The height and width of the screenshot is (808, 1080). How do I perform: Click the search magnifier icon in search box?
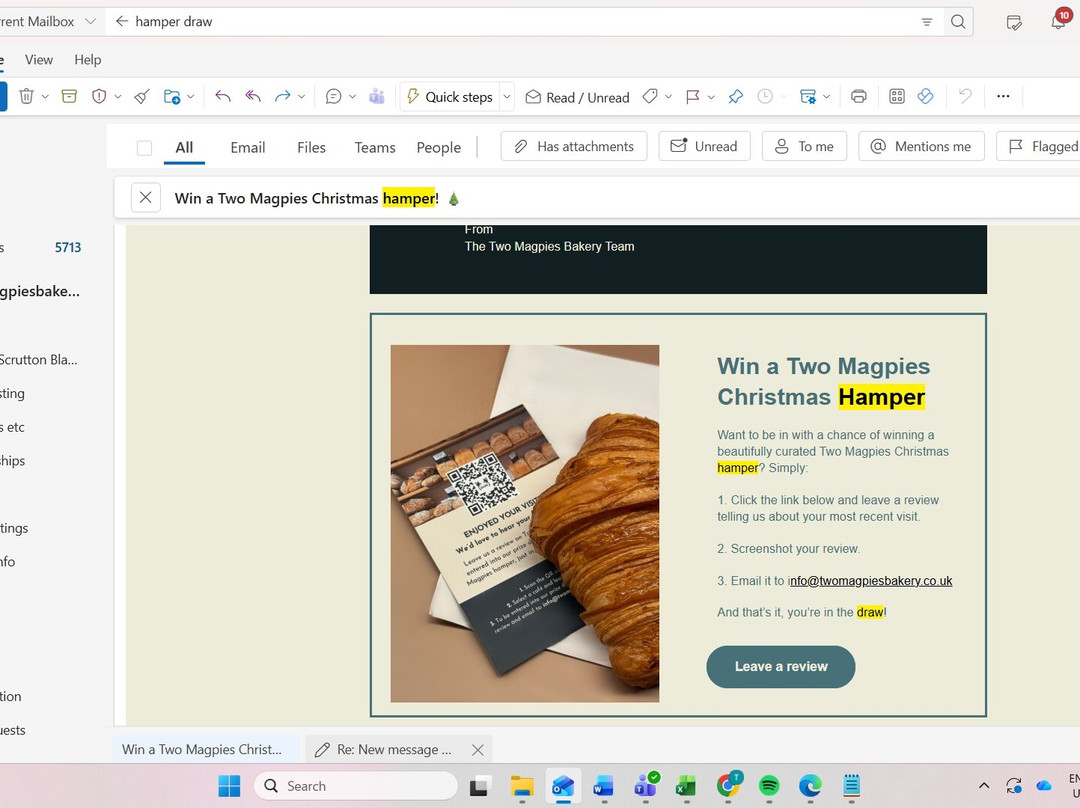click(957, 22)
